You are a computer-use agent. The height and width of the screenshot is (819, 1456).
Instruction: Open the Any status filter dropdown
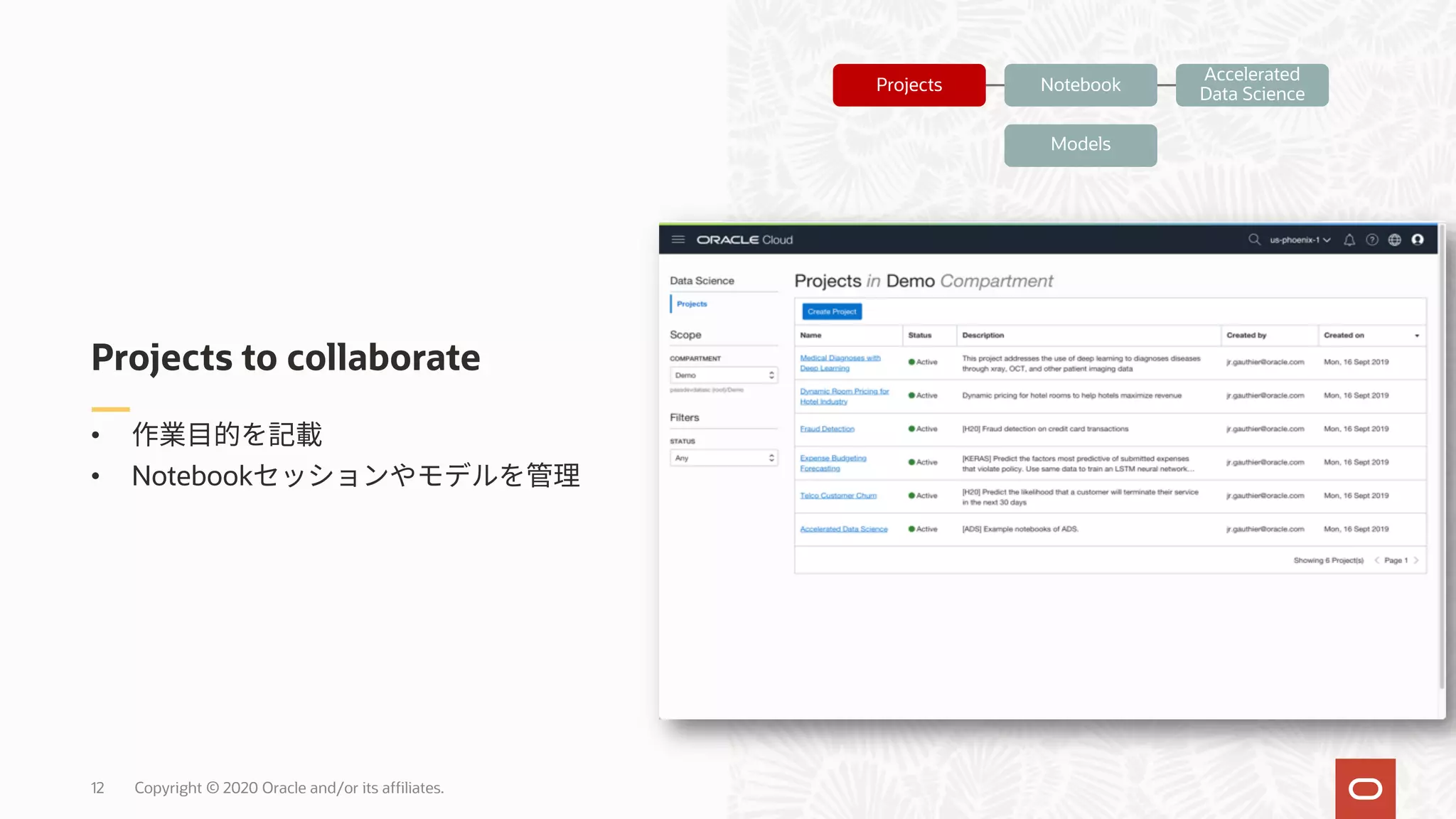tap(724, 458)
